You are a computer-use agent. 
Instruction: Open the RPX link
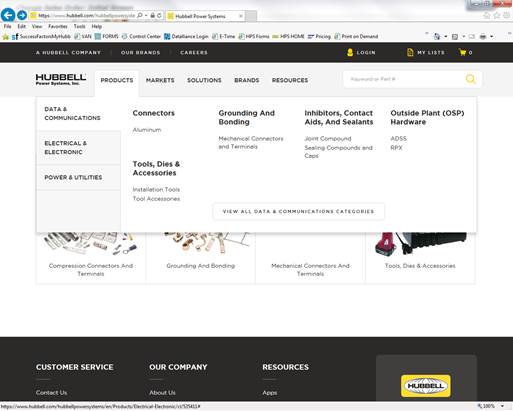pyautogui.click(x=396, y=148)
